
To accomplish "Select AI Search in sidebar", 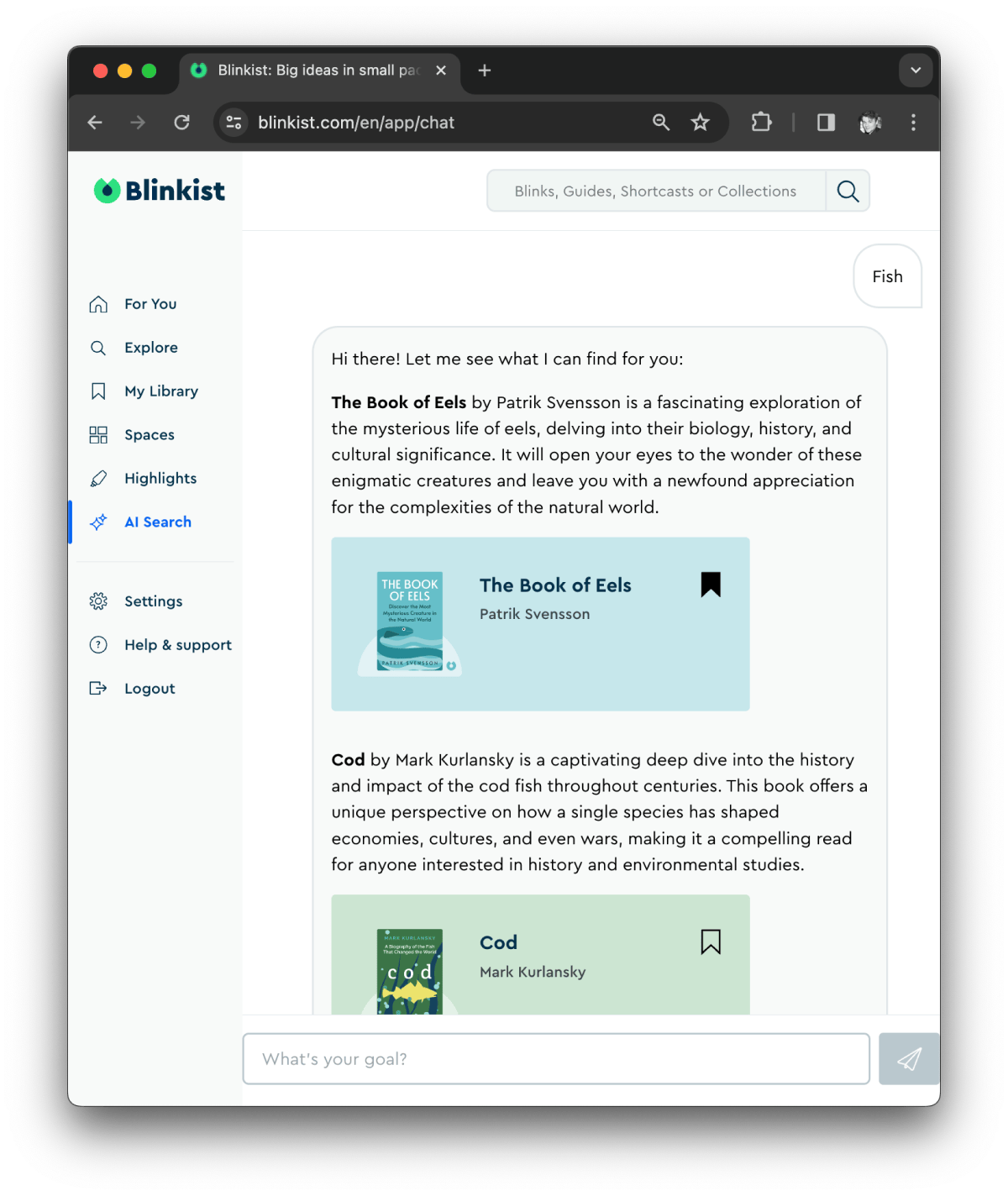I will point(158,522).
